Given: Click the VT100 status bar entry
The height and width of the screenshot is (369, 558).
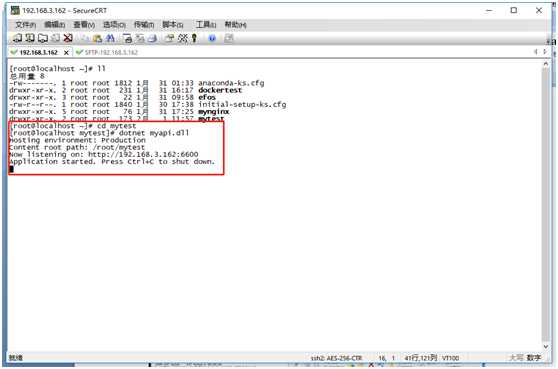Looking at the screenshot, I should (x=451, y=358).
